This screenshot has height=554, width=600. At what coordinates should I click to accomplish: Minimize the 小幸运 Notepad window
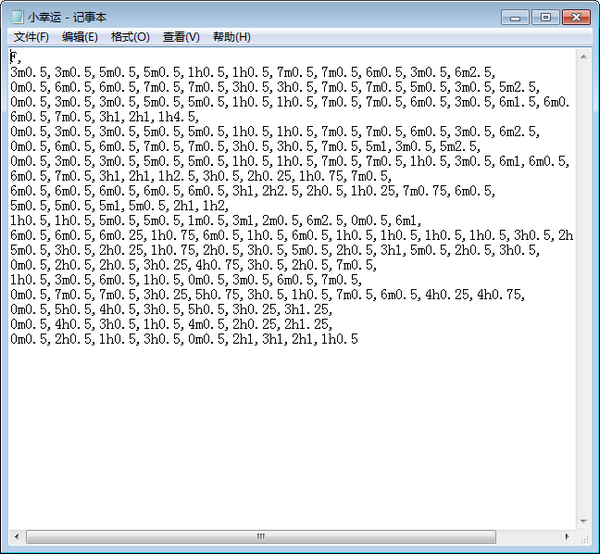click(x=515, y=17)
